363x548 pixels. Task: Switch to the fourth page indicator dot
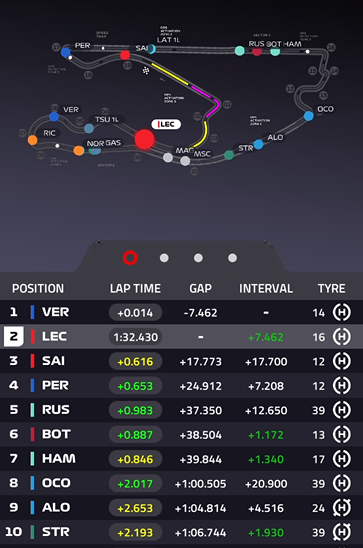tap(232, 258)
